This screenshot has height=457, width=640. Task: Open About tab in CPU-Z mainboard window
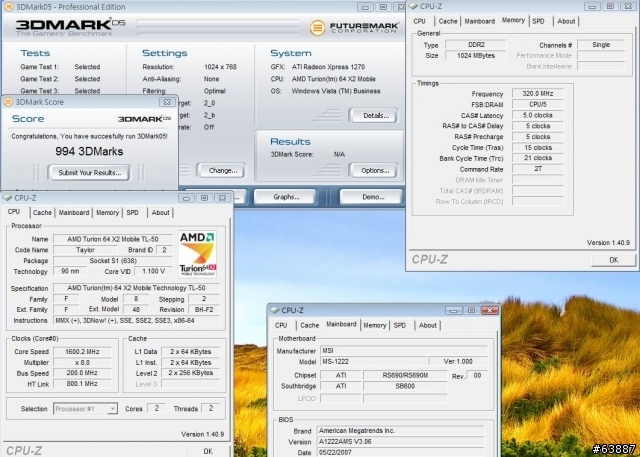point(428,325)
